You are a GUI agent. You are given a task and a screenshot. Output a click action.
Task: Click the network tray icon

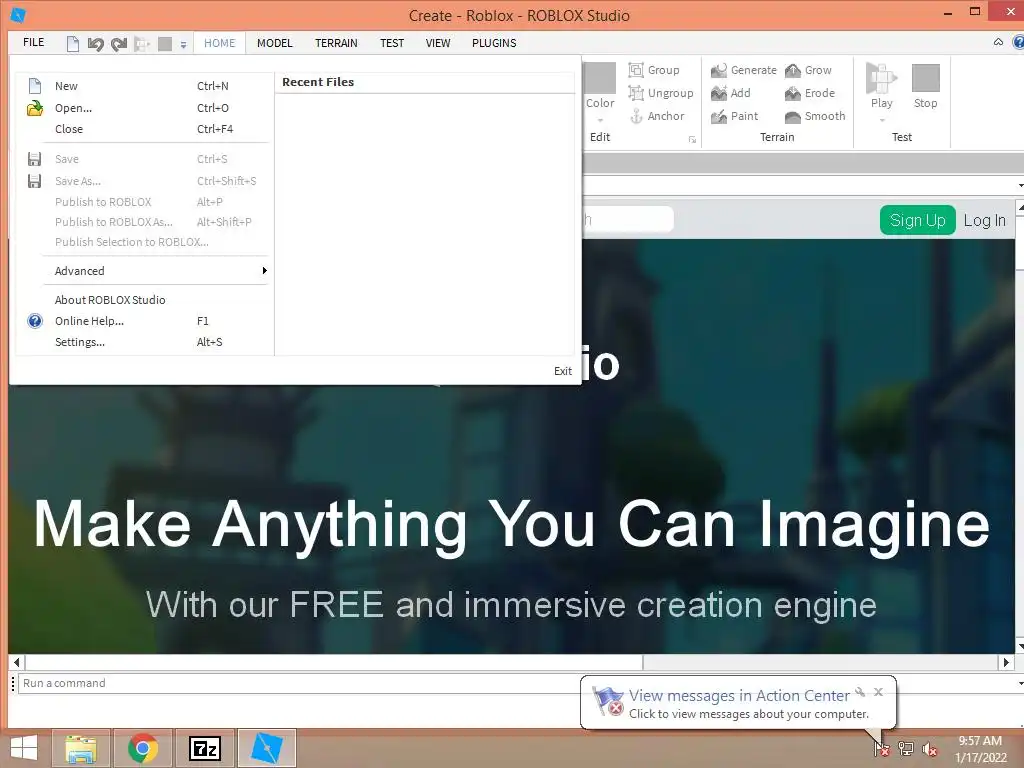(906, 749)
